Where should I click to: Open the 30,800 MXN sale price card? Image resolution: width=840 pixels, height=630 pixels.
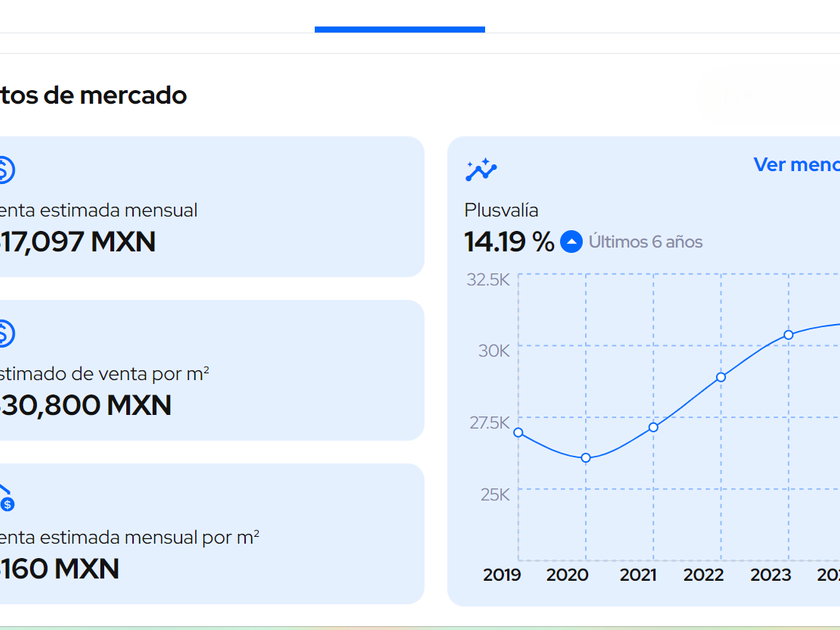coord(212,370)
